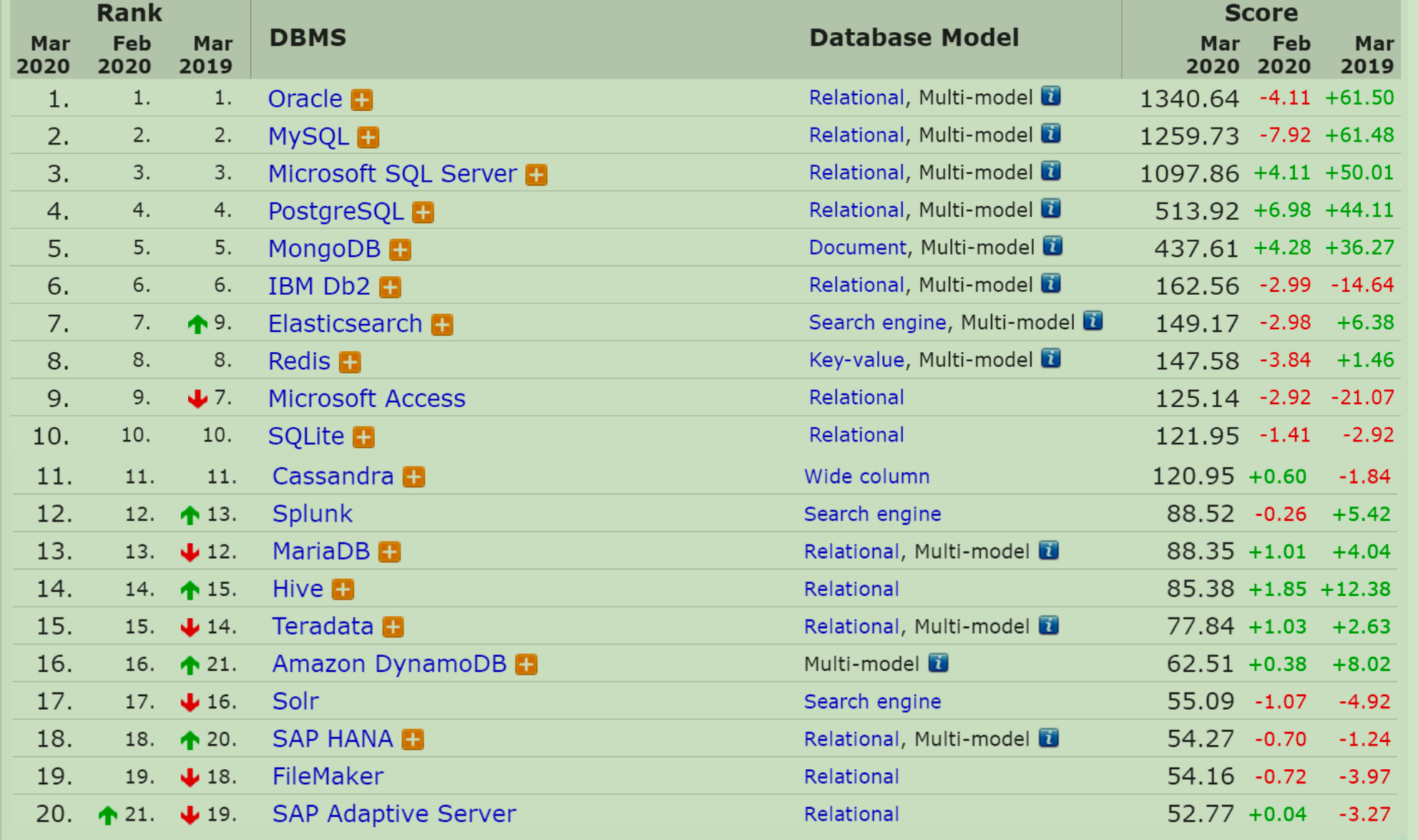Expand the plus icon by PostgreSQL
The image size is (1418, 840).
(x=423, y=212)
